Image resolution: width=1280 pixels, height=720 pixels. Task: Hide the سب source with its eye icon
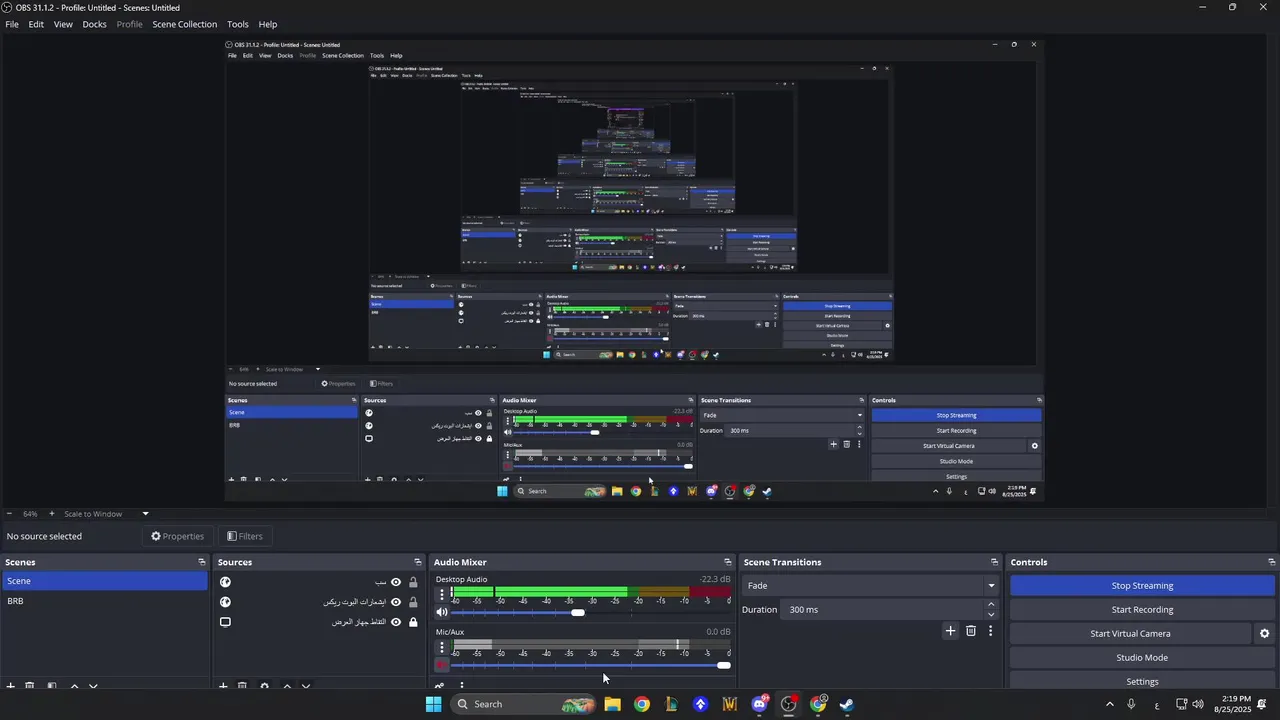click(x=396, y=582)
